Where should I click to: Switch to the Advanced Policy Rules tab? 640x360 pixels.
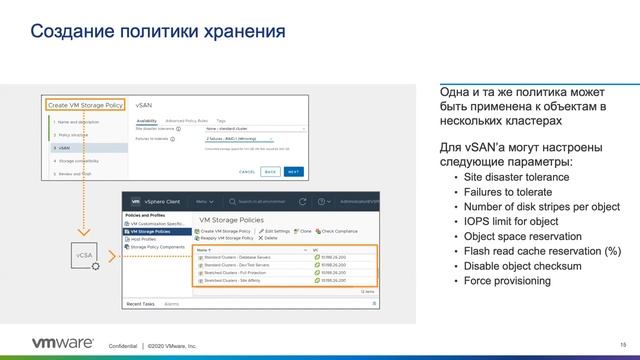pyautogui.click(x=187, y=121)
